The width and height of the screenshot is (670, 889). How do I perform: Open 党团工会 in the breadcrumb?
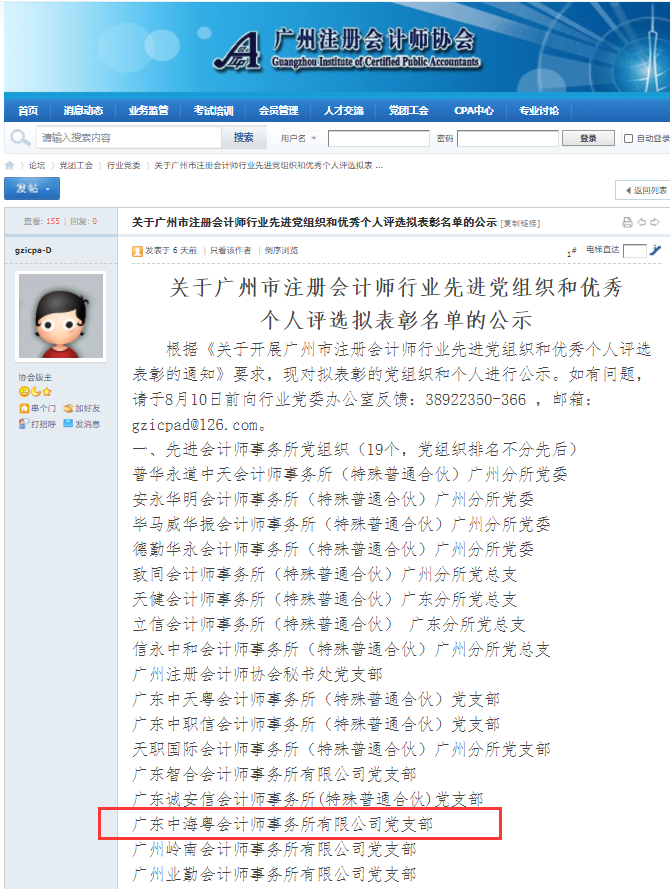click(76, 166)
